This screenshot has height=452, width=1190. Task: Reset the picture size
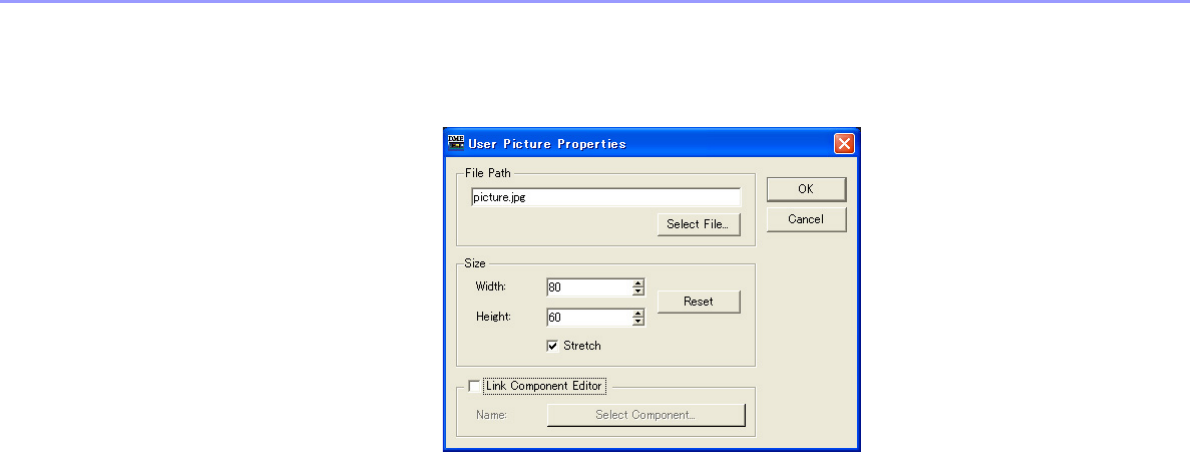pyautogui.click(x=698, y=302)
